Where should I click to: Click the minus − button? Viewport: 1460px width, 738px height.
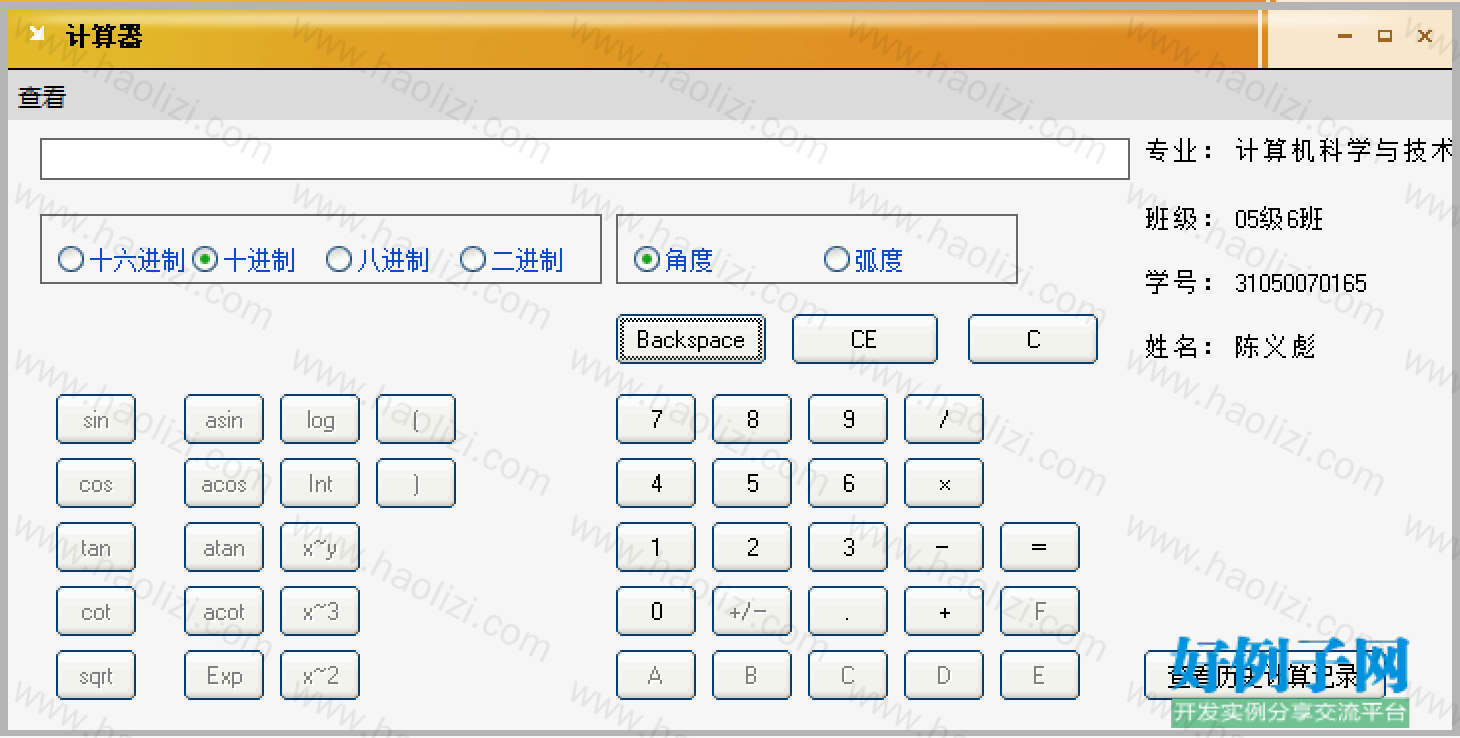click(944, 547)
